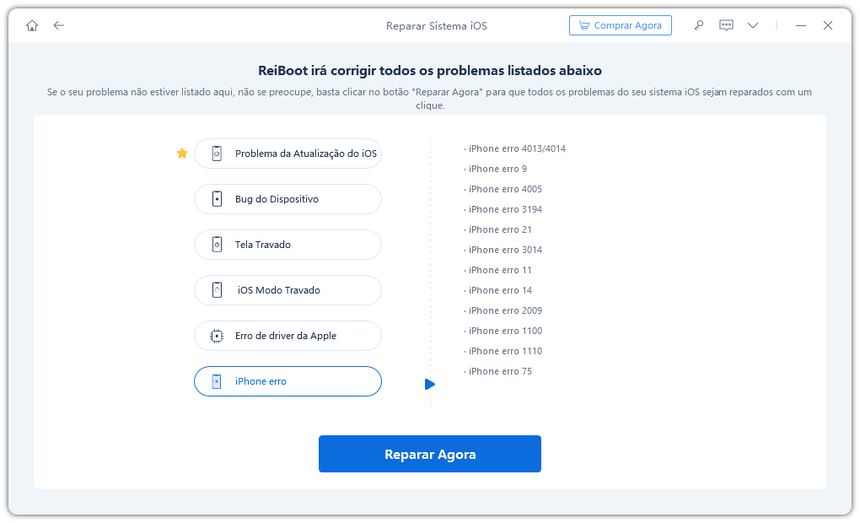860x523 pixels.
Task: Switch to Tela Travado category
Action: coord(288,245)
